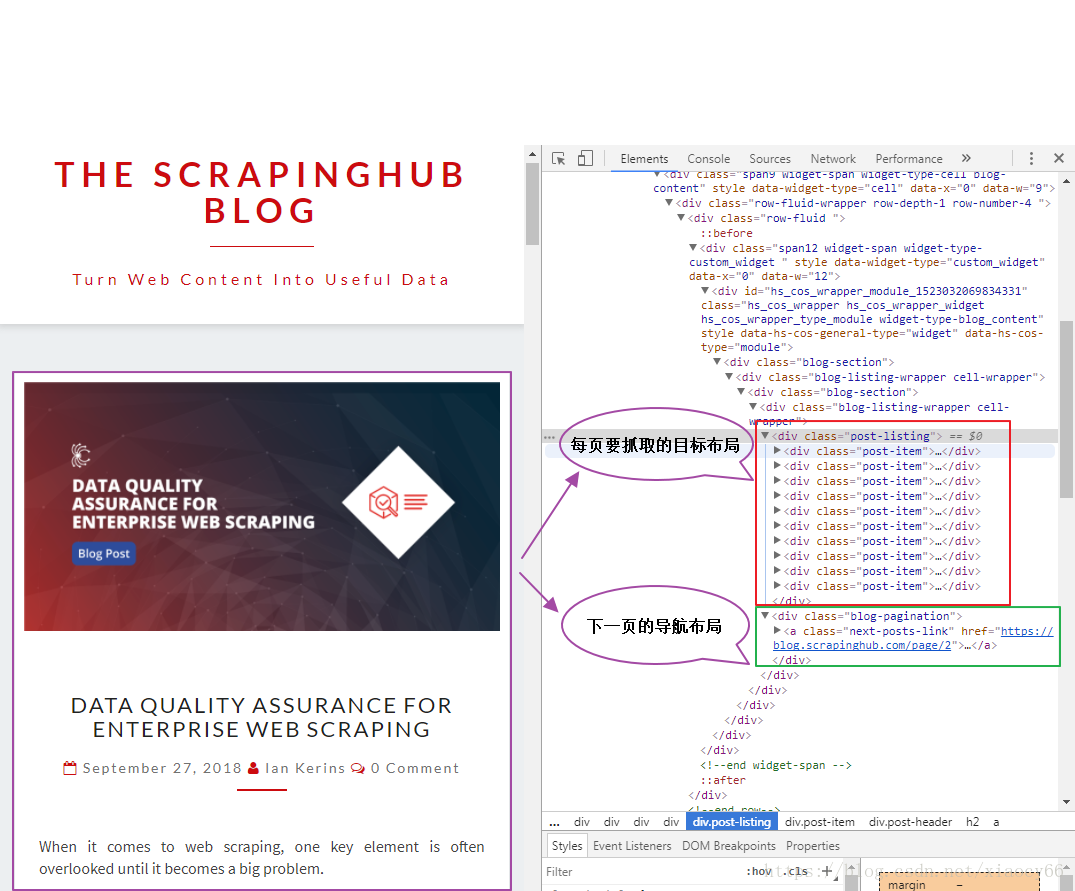Click The Scrapinghub Blog header title
This screenshot has height=891, width=1075.
[261, 193]
